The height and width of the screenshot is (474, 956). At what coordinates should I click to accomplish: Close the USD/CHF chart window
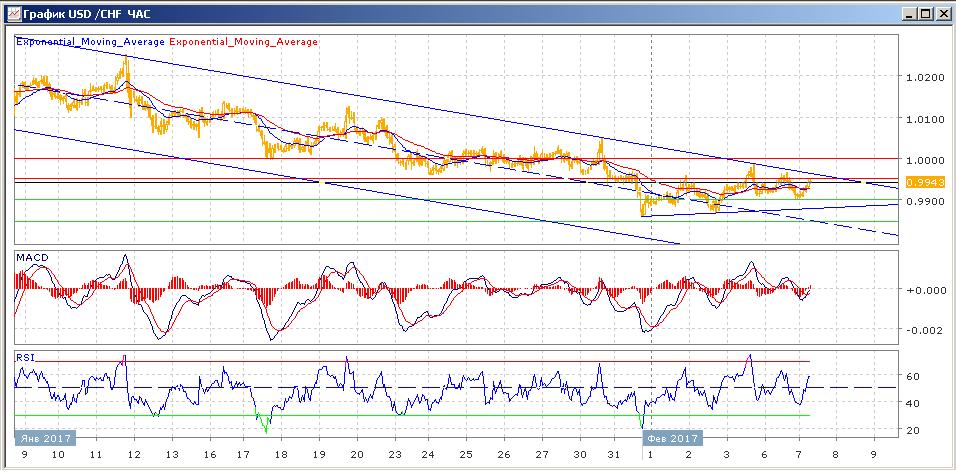942,13
